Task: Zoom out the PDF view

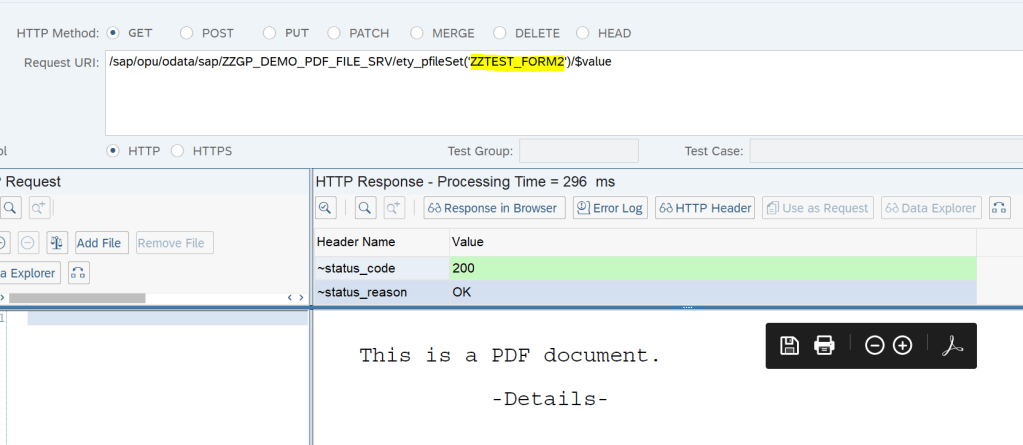Action: tap(874, 345)
